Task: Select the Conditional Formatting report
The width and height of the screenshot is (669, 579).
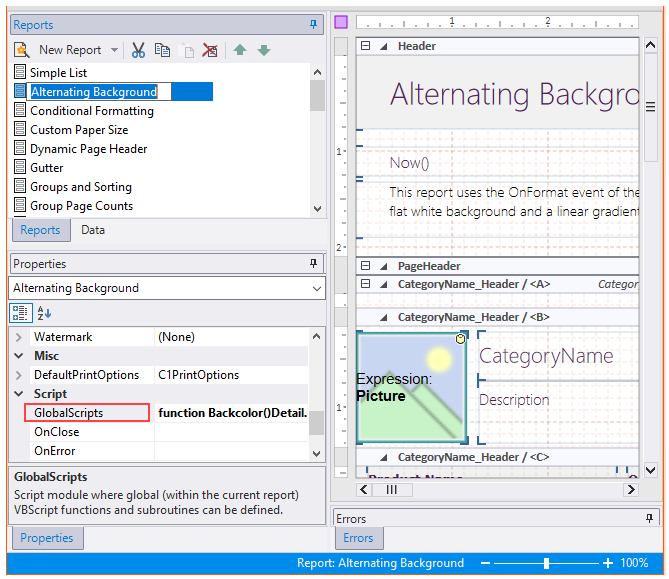Action: pos(91,111)
